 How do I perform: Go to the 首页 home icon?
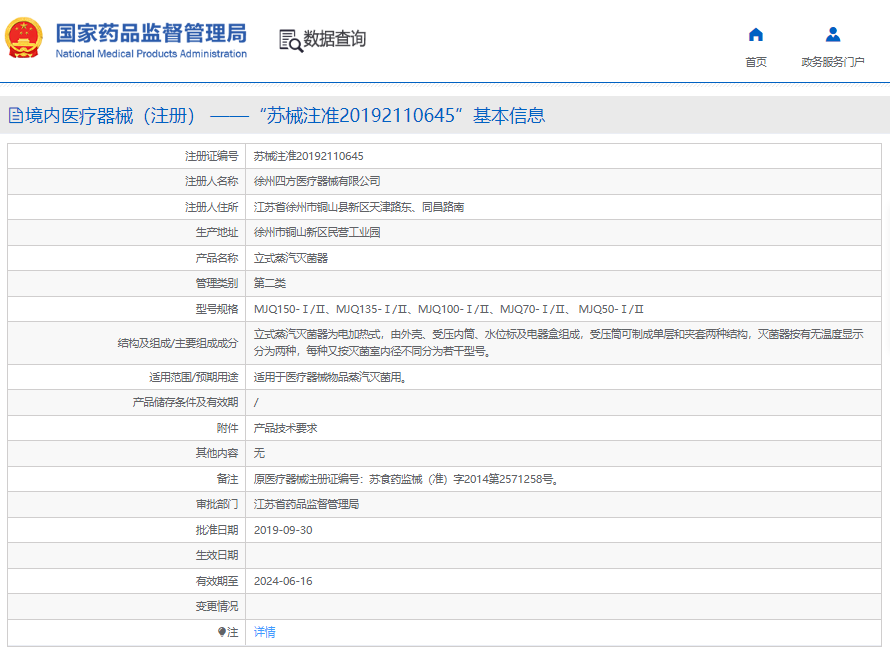pos(755,35)
